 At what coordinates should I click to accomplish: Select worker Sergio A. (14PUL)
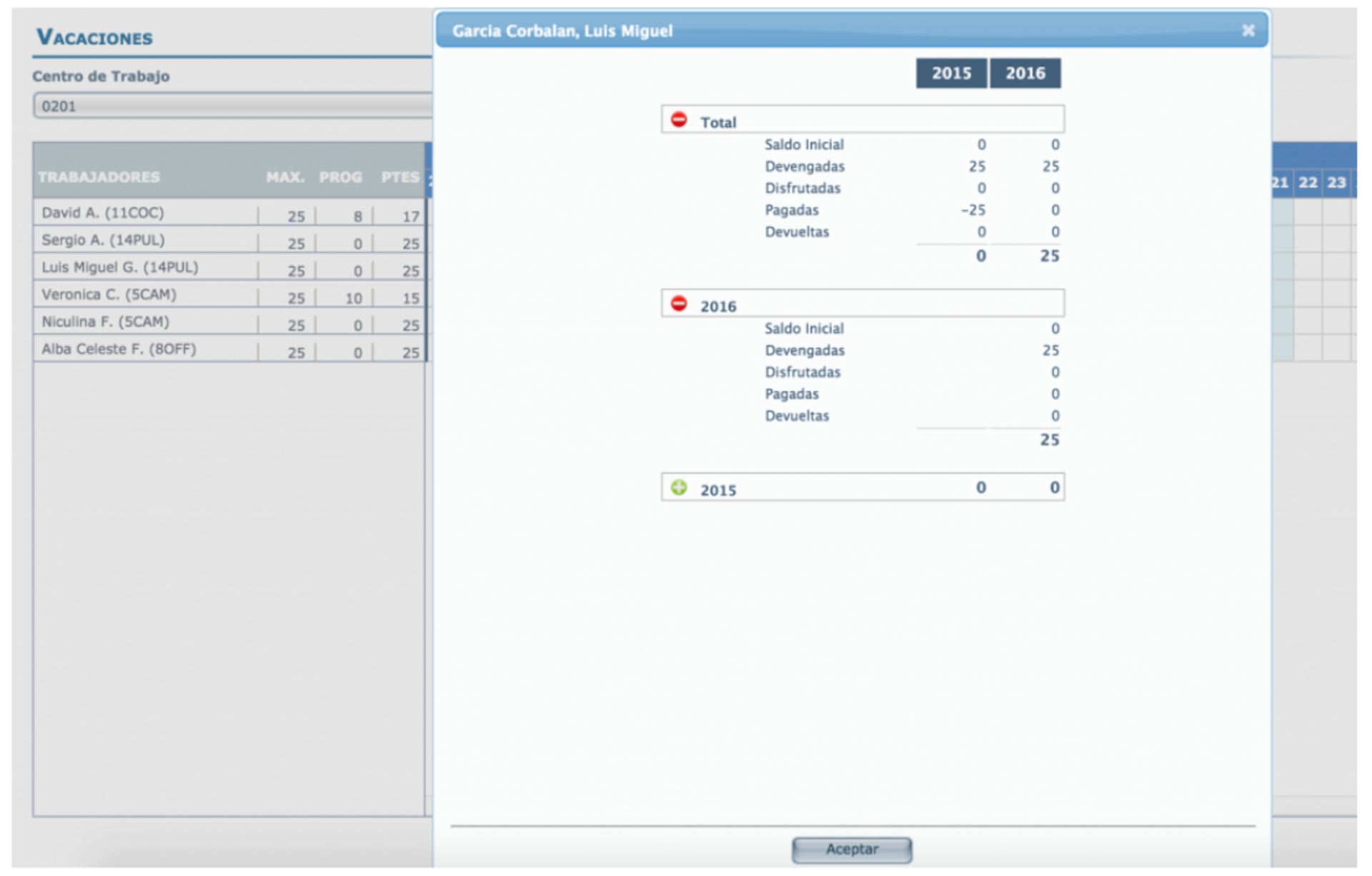click(x=103, y=240)
